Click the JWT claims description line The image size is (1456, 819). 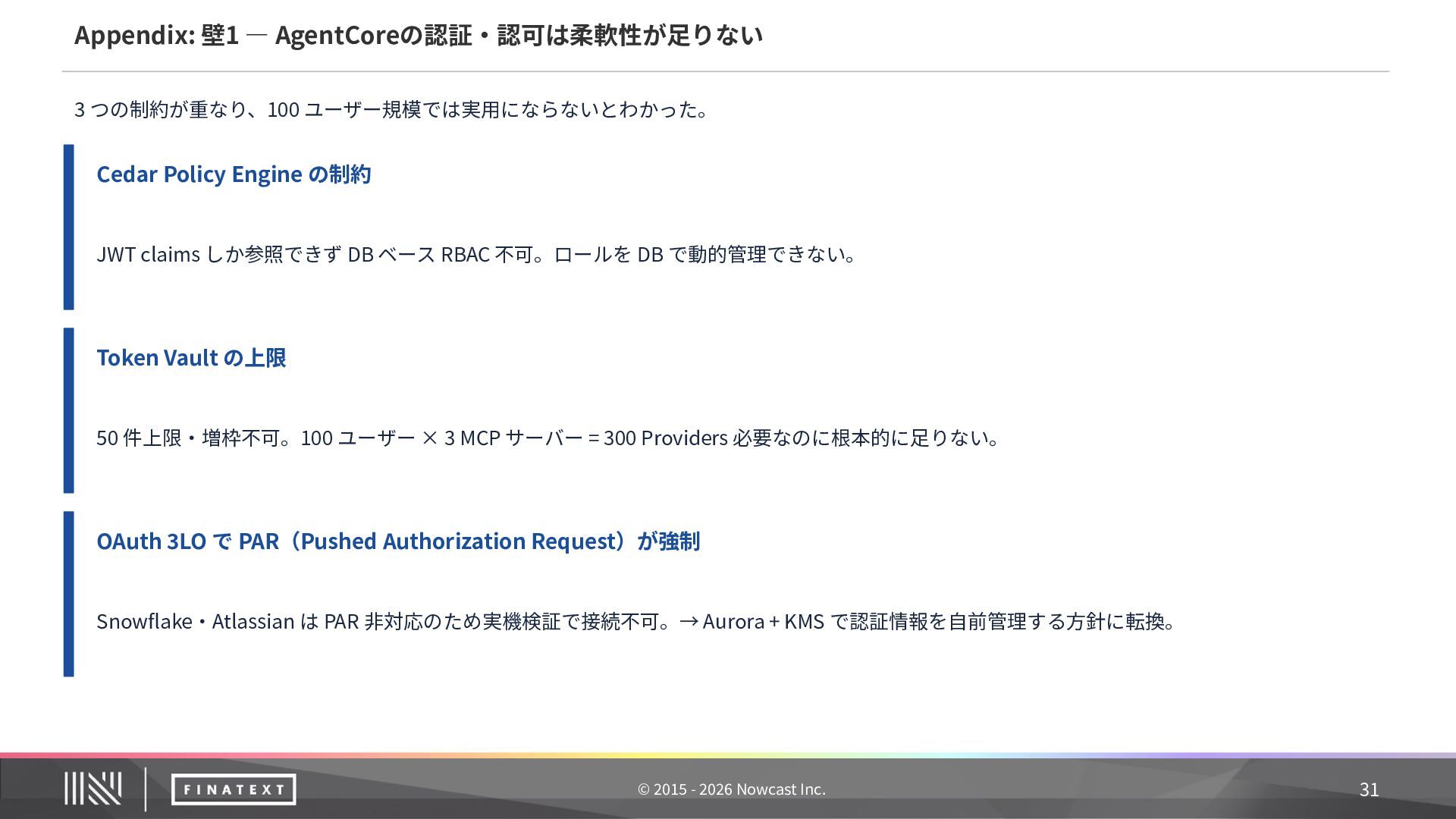pyautogui.click(x=476, y=254)
